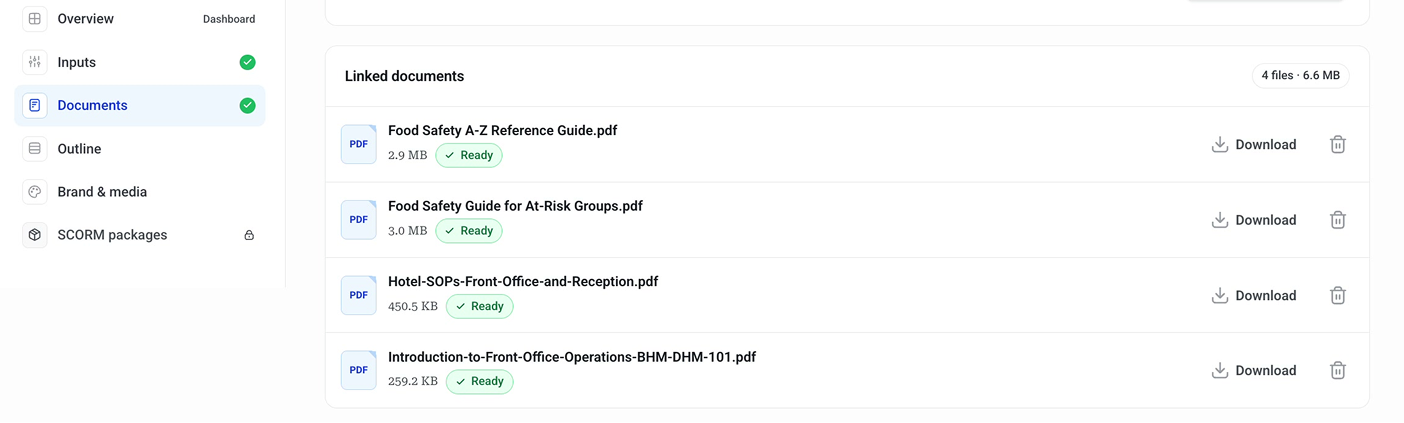The height and width of the screenshot is (423, 1404).
Task: Click the Overview grid icon in sidebar
Action: click(35, 19)
